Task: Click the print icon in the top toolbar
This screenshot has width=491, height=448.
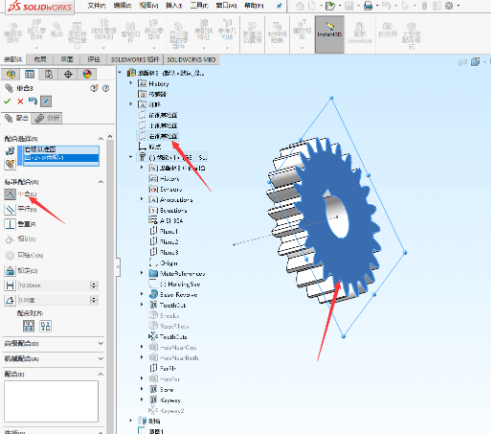Action: (x=368, y=6)
